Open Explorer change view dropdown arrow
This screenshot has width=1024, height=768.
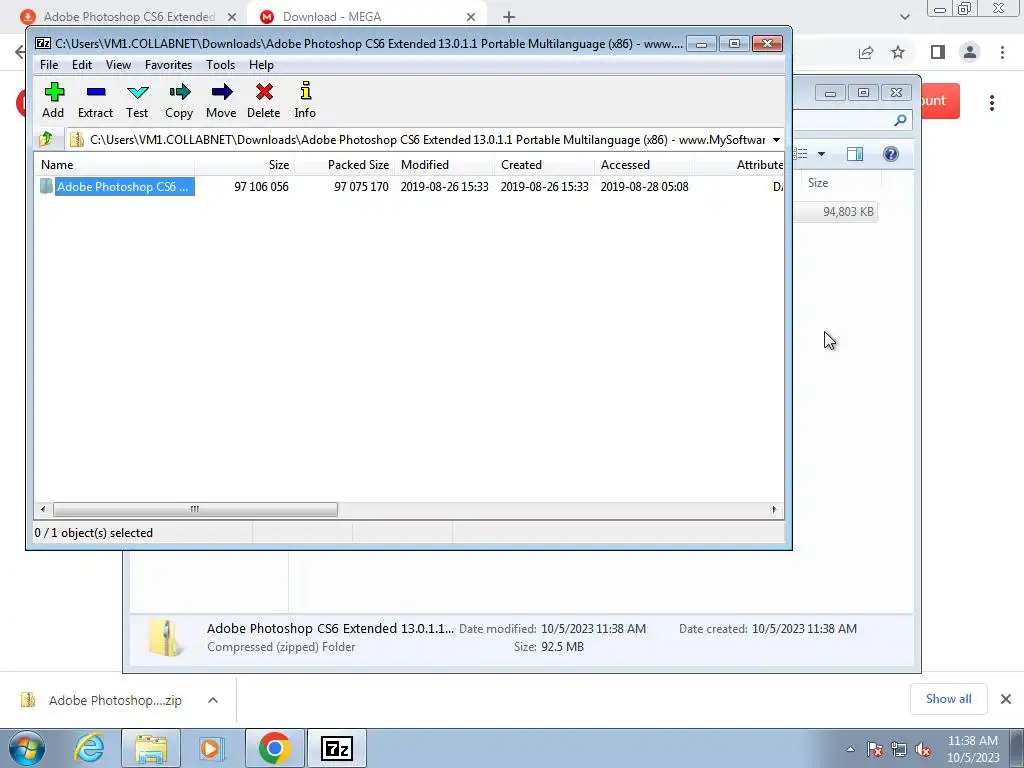coord(822,154)
